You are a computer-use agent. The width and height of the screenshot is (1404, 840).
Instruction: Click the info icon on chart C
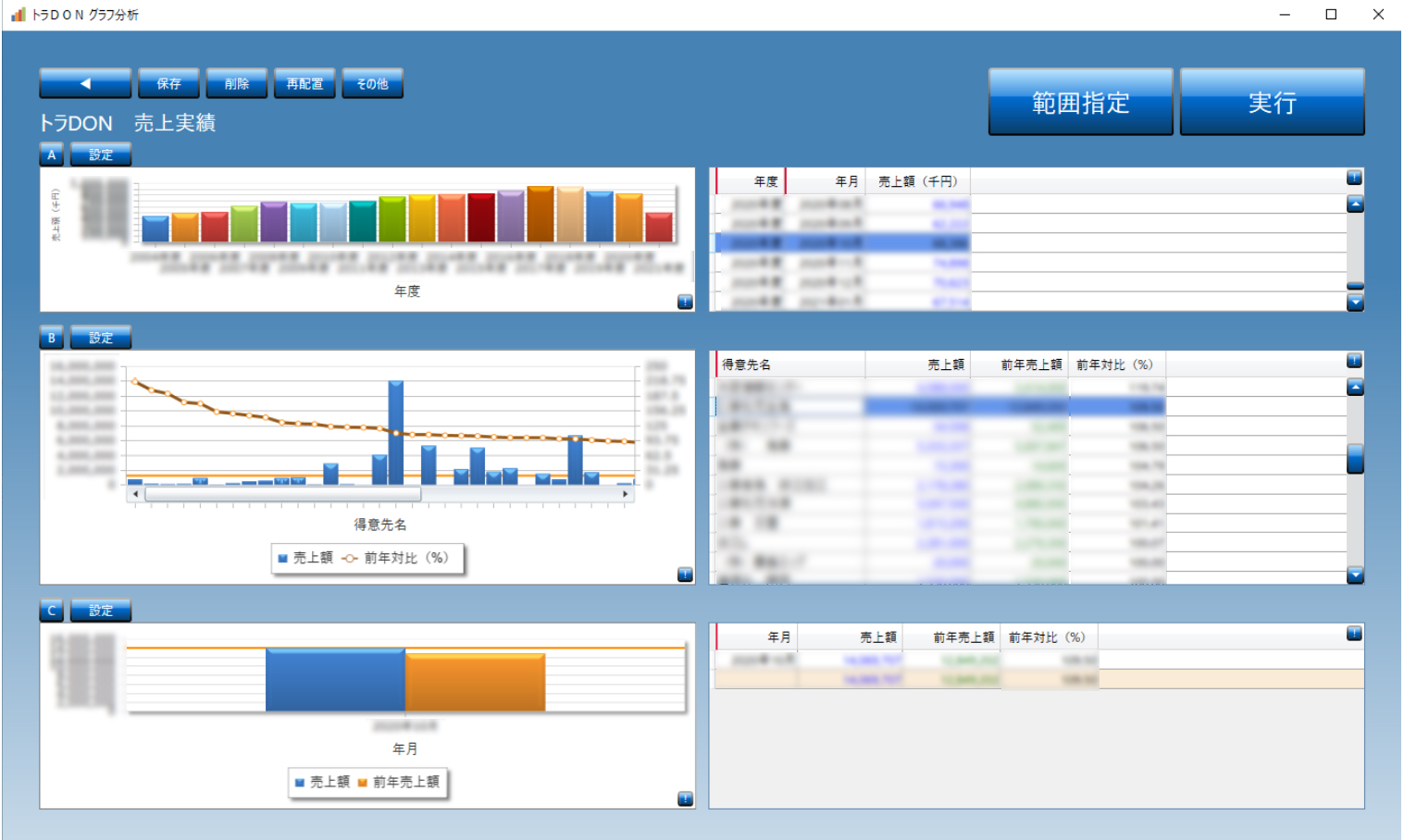(x=685, y=799)
